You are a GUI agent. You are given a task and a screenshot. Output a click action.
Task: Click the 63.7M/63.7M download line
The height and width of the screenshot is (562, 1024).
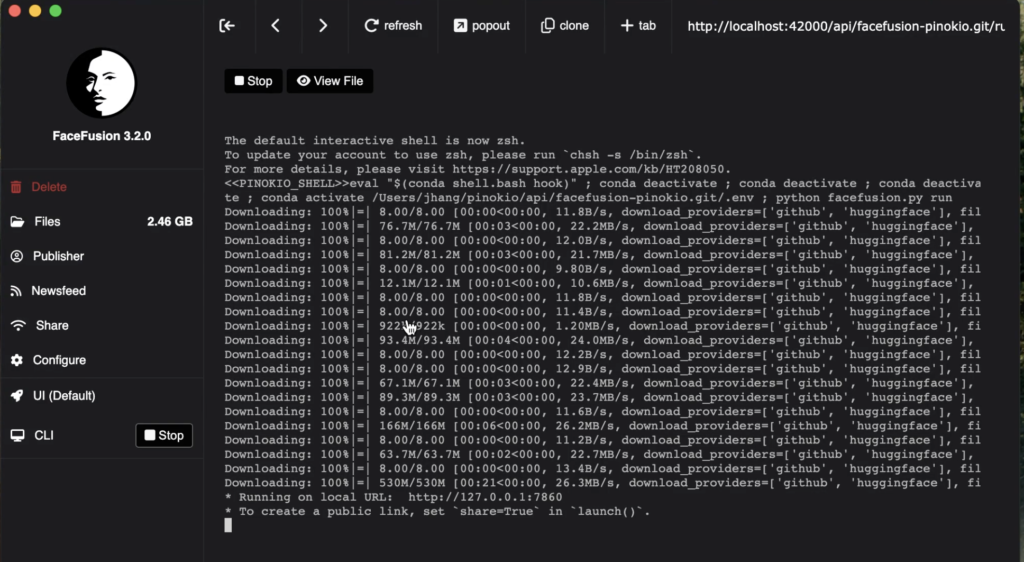point(599,454)
